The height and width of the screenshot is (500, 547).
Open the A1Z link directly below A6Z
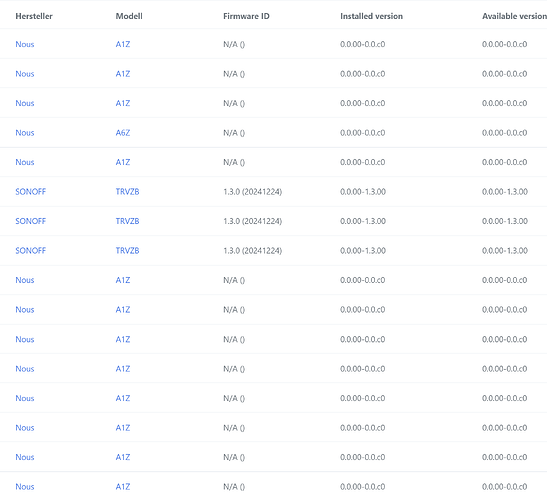tap(123, 162)
